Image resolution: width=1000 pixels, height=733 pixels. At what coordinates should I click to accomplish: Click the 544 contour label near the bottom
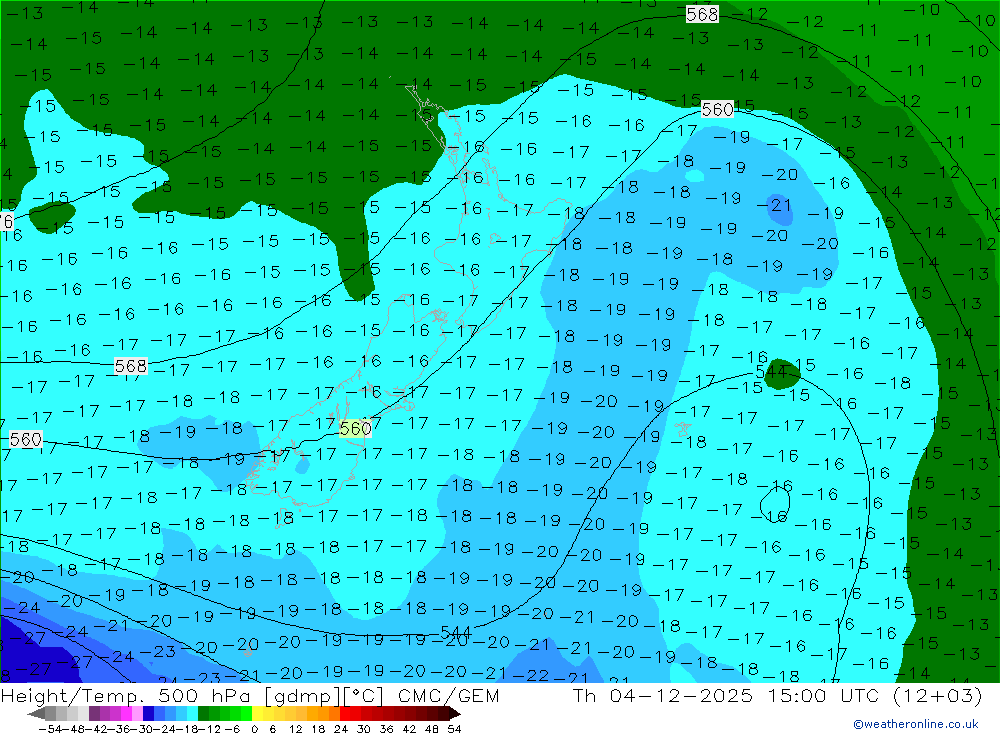click(456, 632)
